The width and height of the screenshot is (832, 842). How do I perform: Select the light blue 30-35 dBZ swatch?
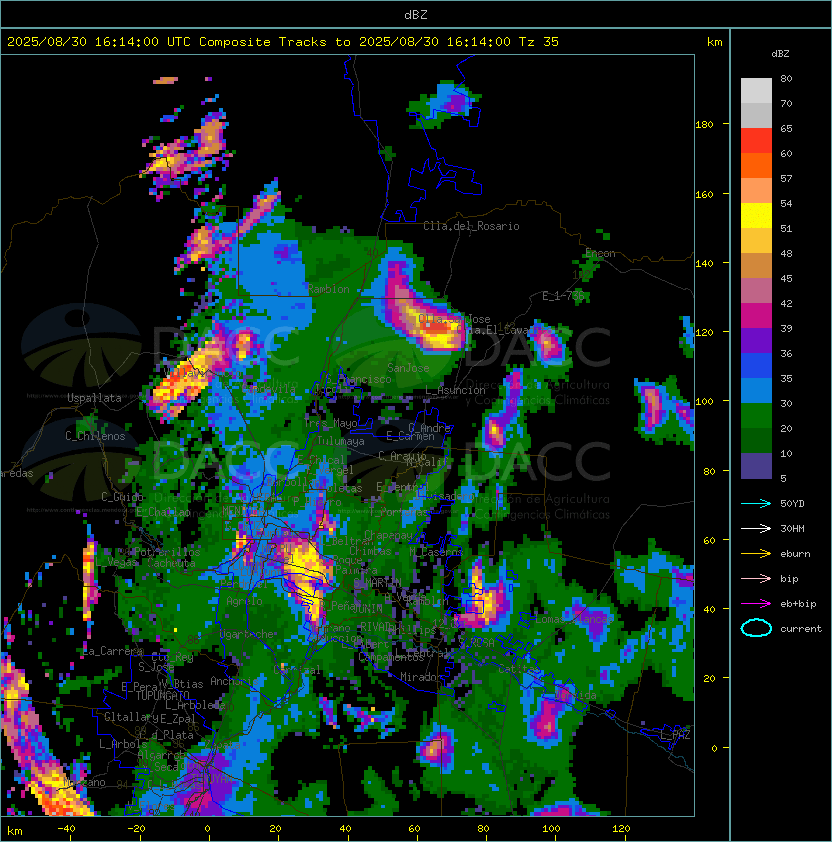(756, 391)
